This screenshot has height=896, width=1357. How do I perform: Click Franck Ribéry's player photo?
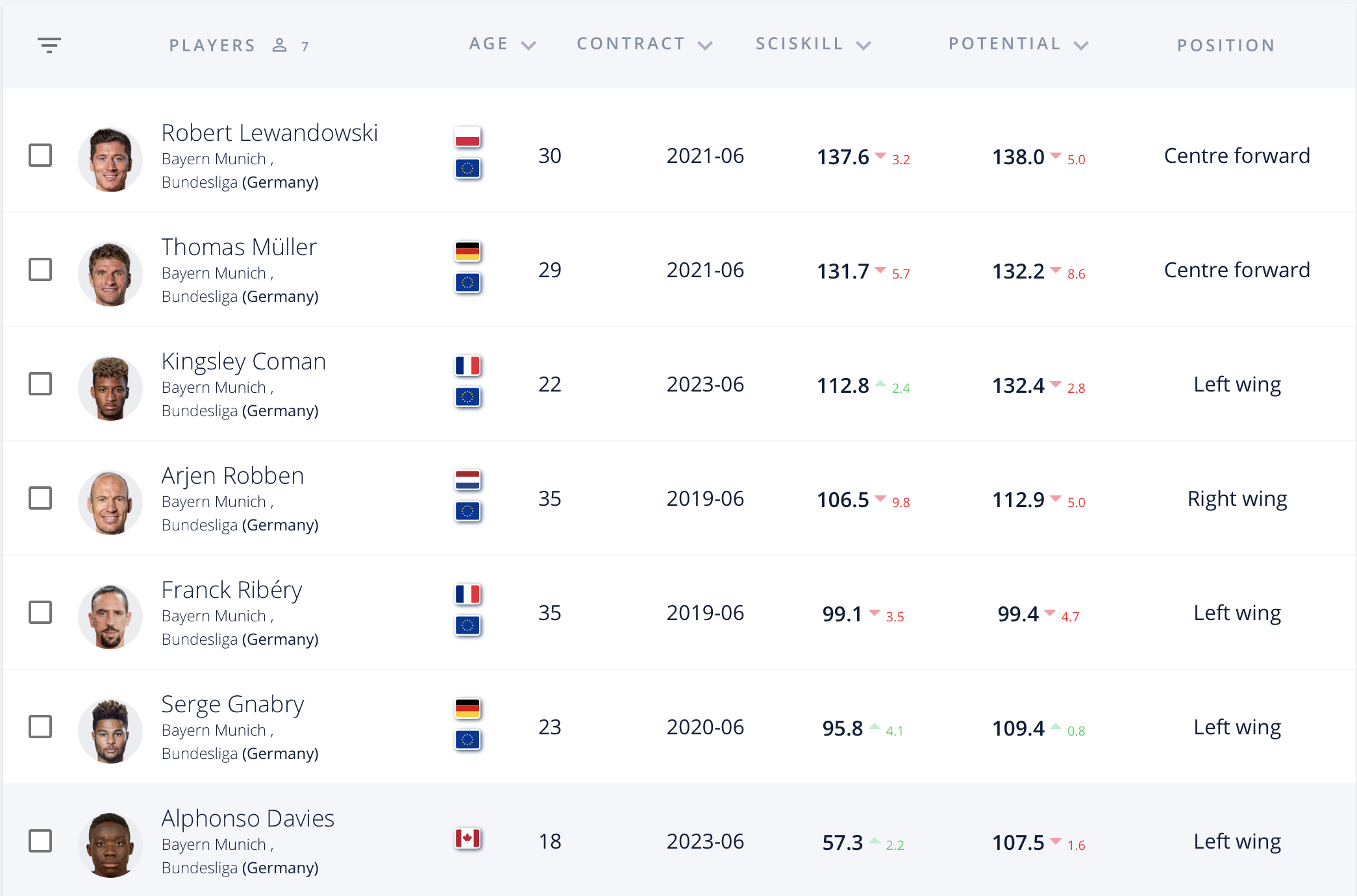[110, 617]
